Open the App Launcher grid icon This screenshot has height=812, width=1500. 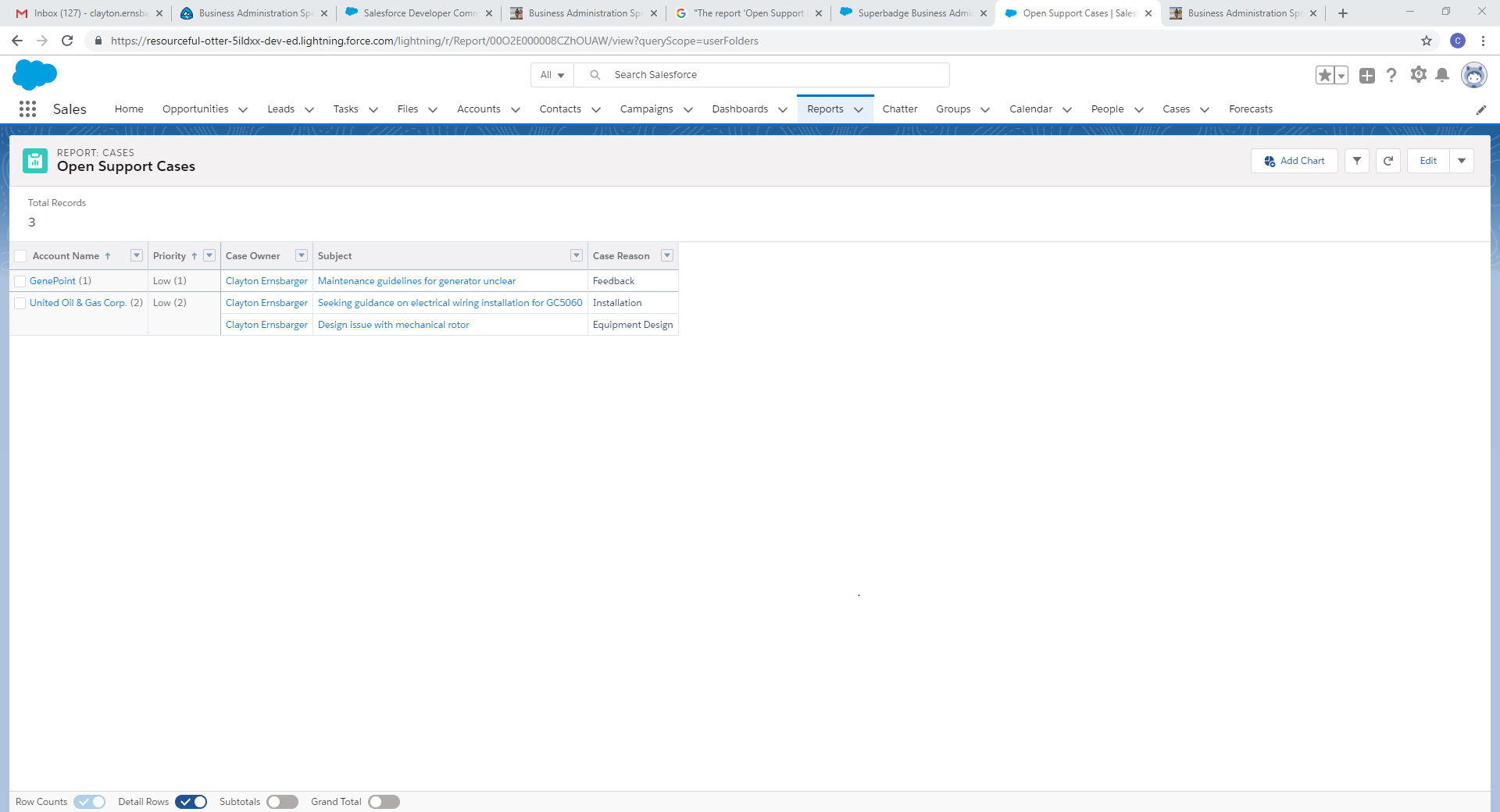click(x=27, y=109)
